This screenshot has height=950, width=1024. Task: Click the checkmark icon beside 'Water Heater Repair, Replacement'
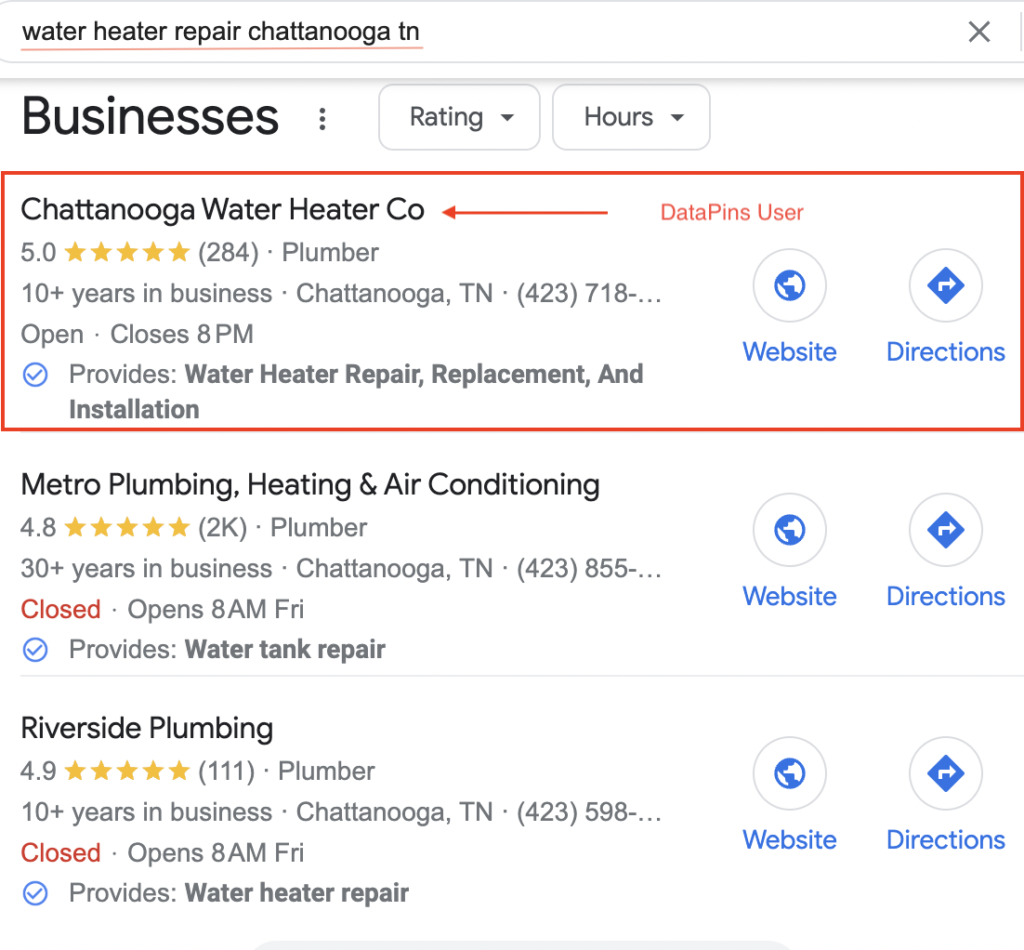(x=35, y=375)
